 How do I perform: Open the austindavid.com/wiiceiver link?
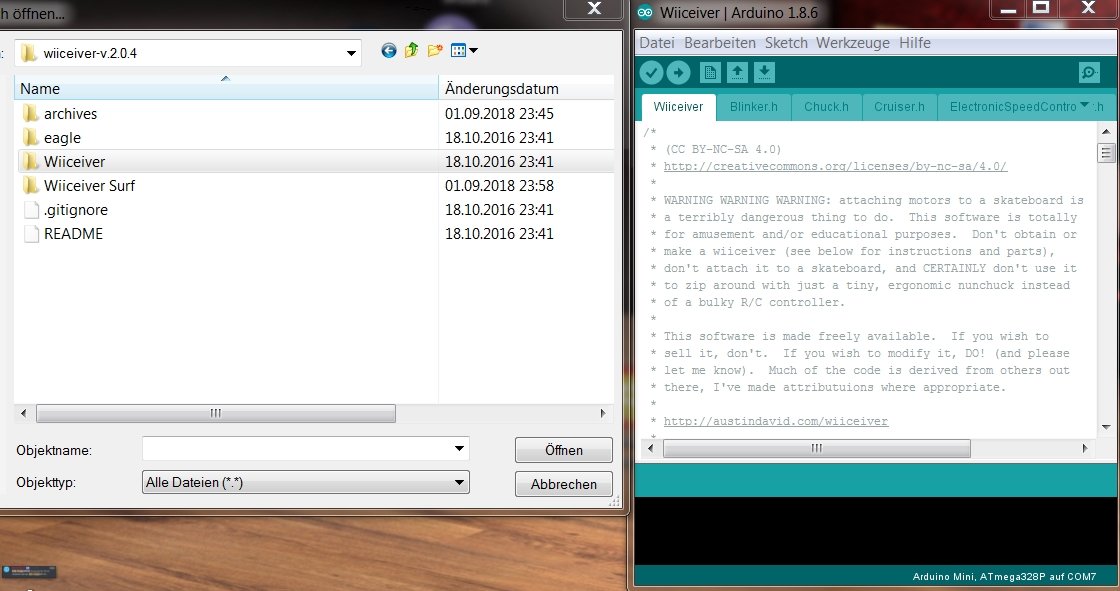pos(776,422)
